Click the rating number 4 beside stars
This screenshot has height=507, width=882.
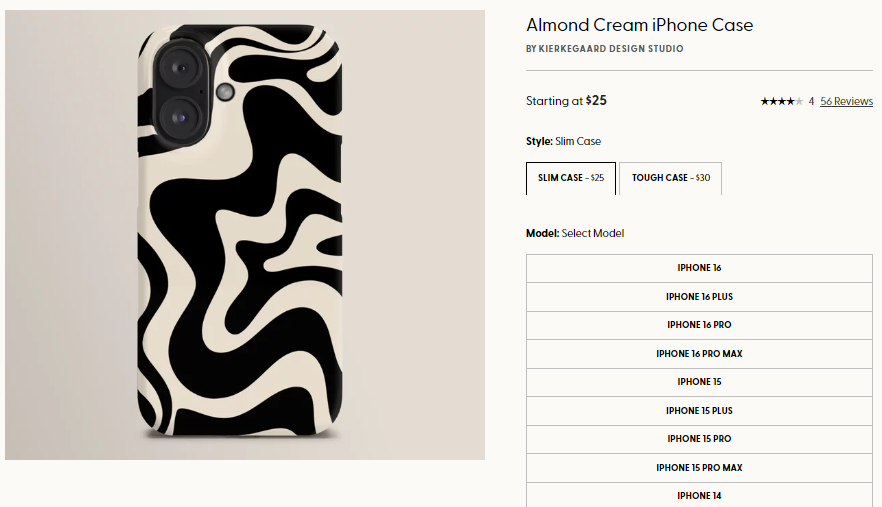coord(811,101)
